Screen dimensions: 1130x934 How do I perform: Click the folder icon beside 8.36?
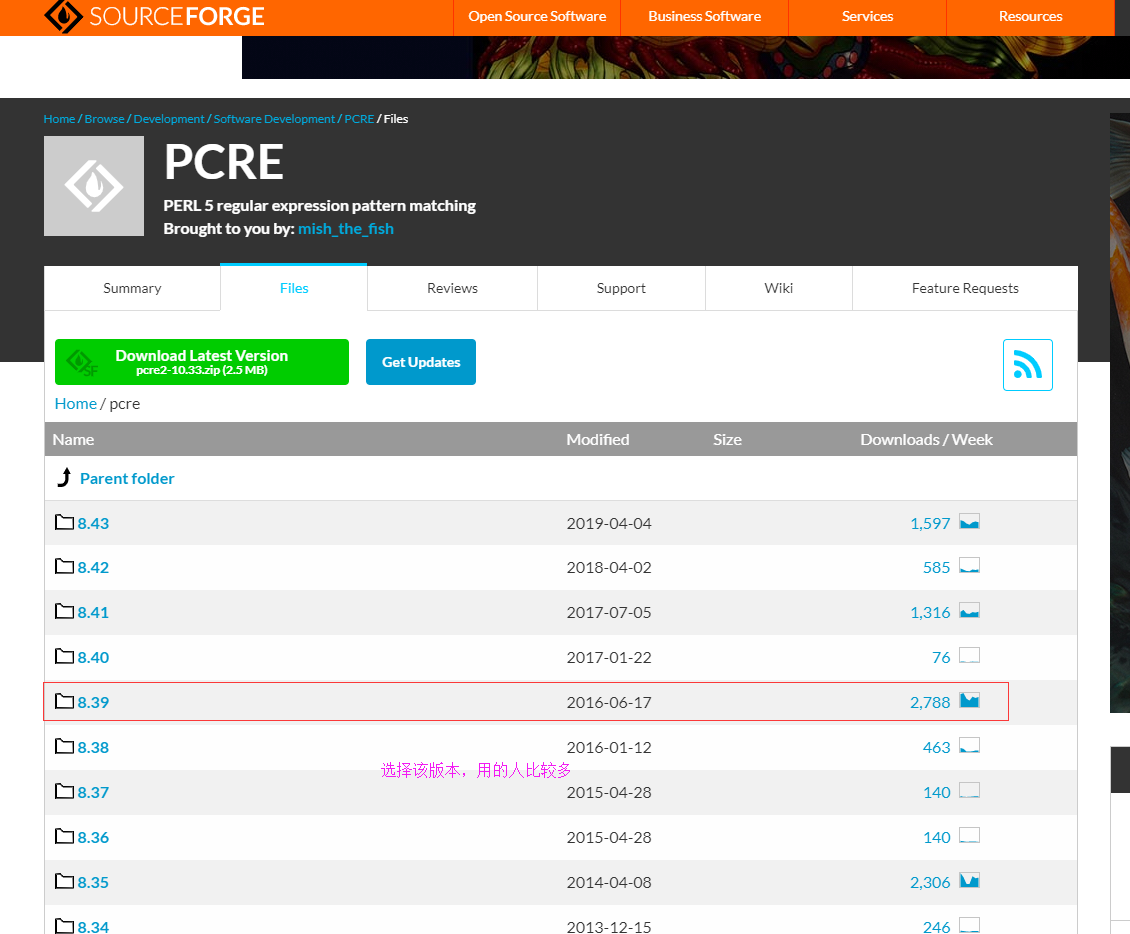click(x=65, y=836)
